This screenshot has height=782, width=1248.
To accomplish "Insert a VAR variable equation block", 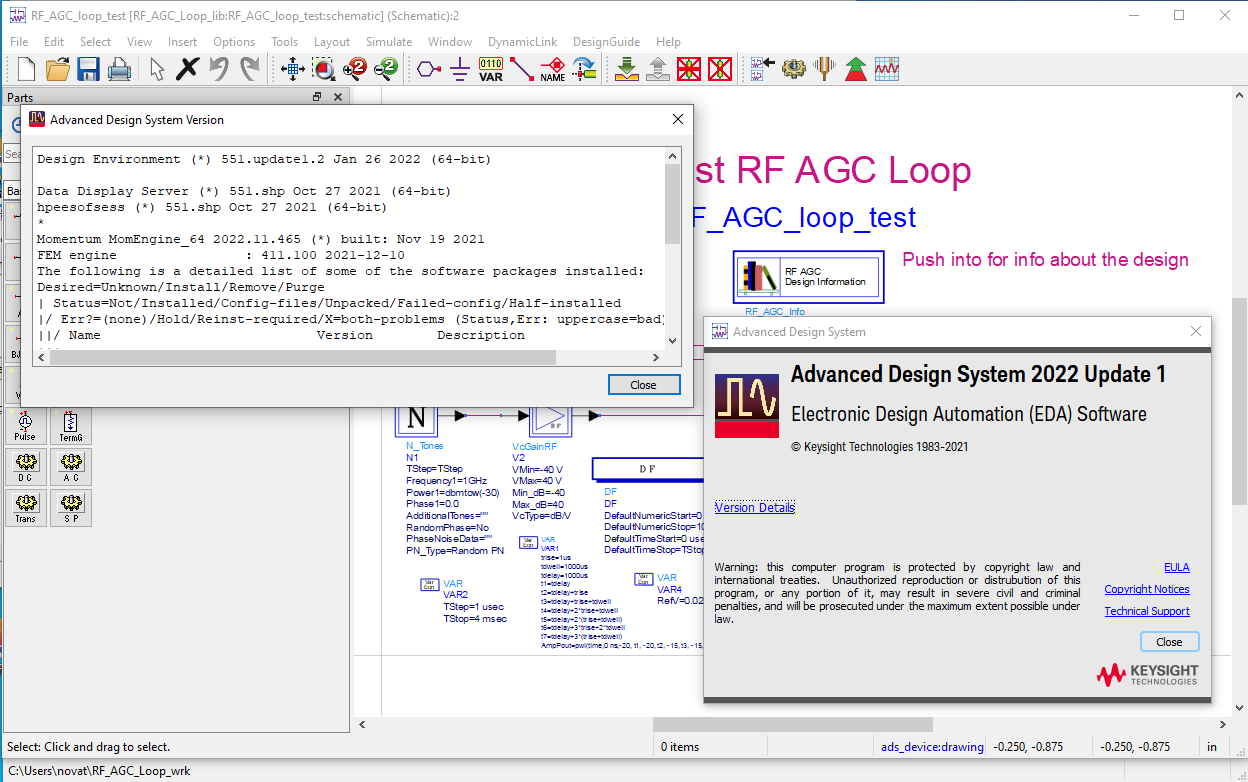I will (491, 69).
